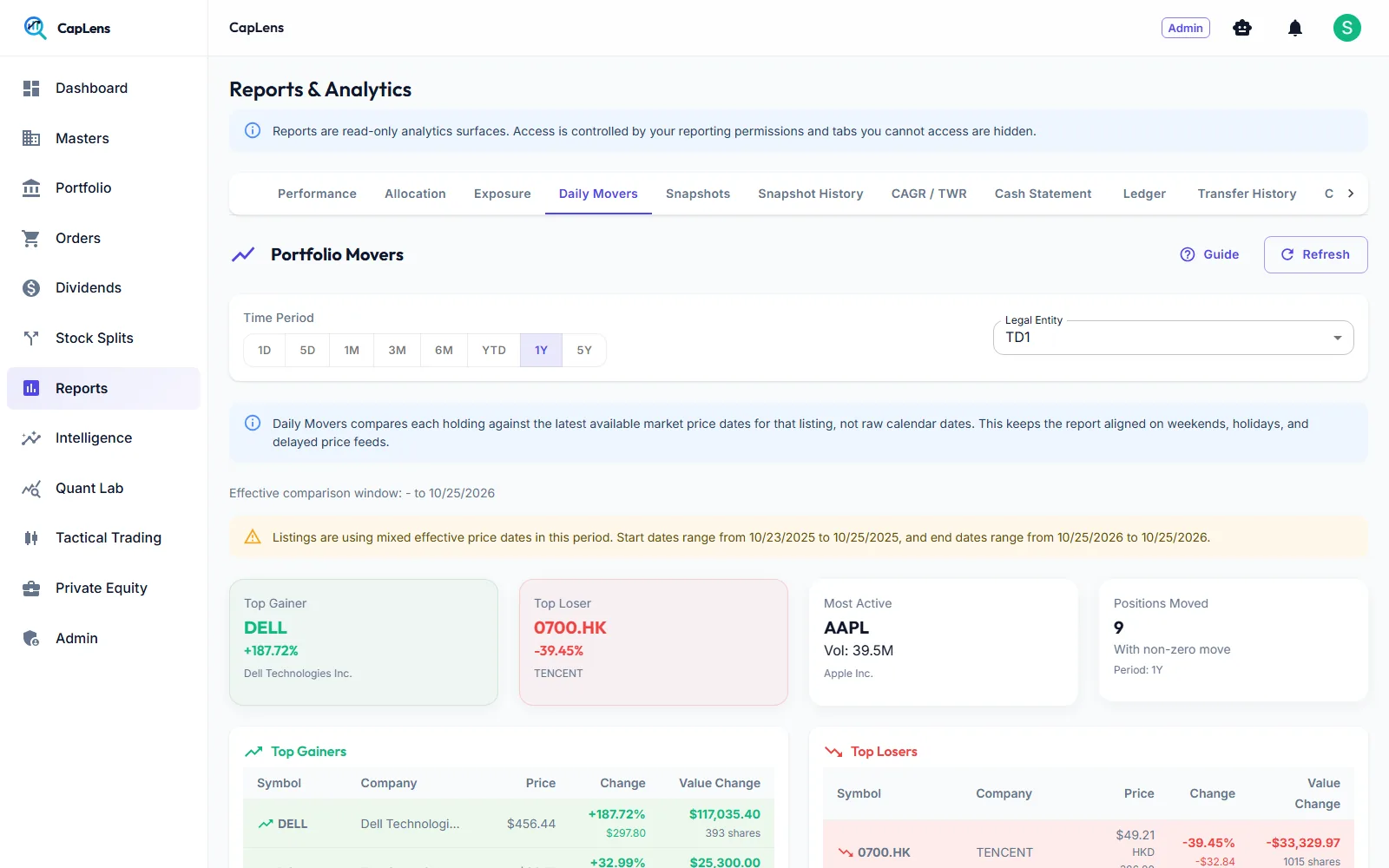Switch to the Daily Movers tab
1389x868 pixels.
click(x=598, y=194)
